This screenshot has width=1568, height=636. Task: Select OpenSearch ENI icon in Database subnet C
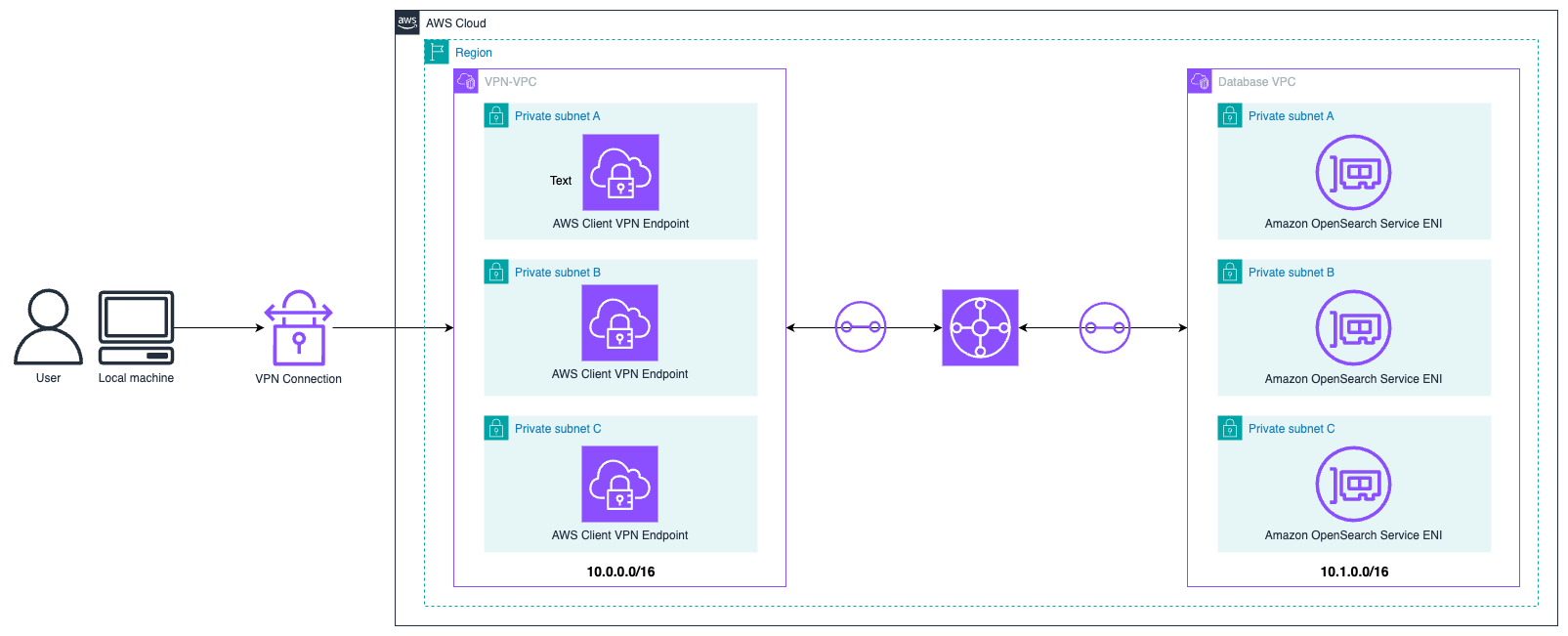tap(1353, 484)
